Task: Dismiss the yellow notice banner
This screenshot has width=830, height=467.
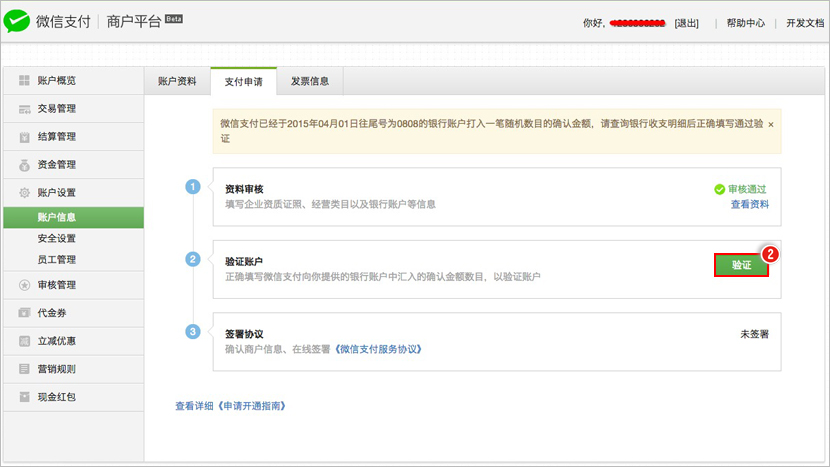Action: [770, 124]
